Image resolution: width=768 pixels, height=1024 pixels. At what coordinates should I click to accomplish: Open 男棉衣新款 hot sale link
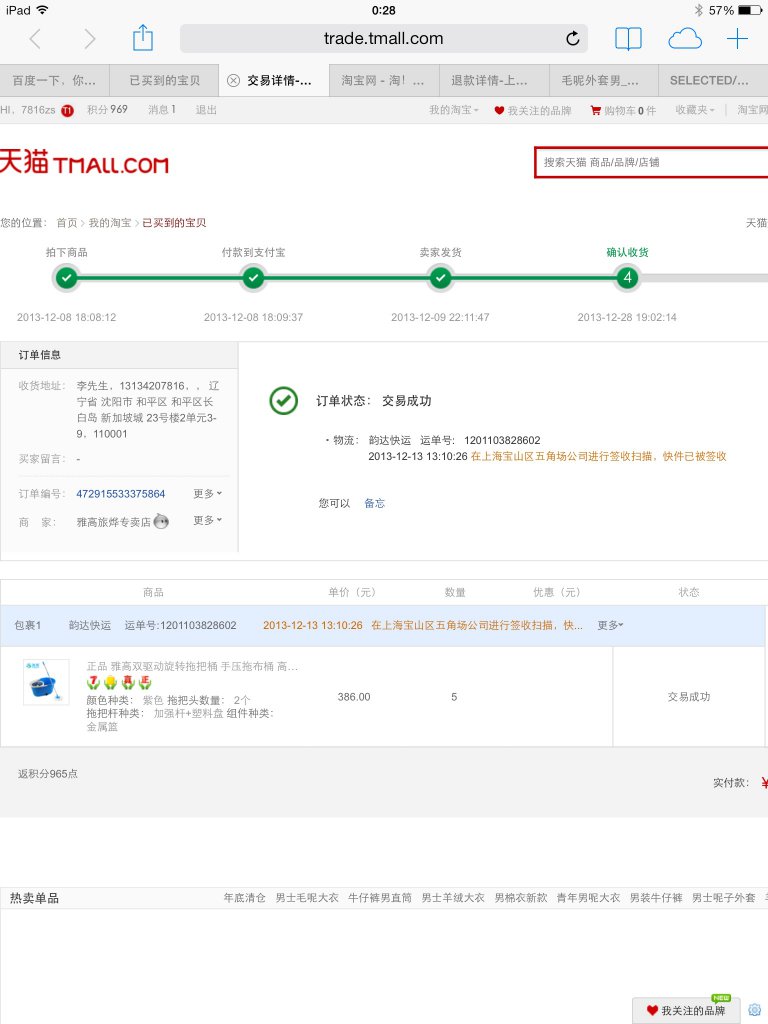[x=520, y=898]
